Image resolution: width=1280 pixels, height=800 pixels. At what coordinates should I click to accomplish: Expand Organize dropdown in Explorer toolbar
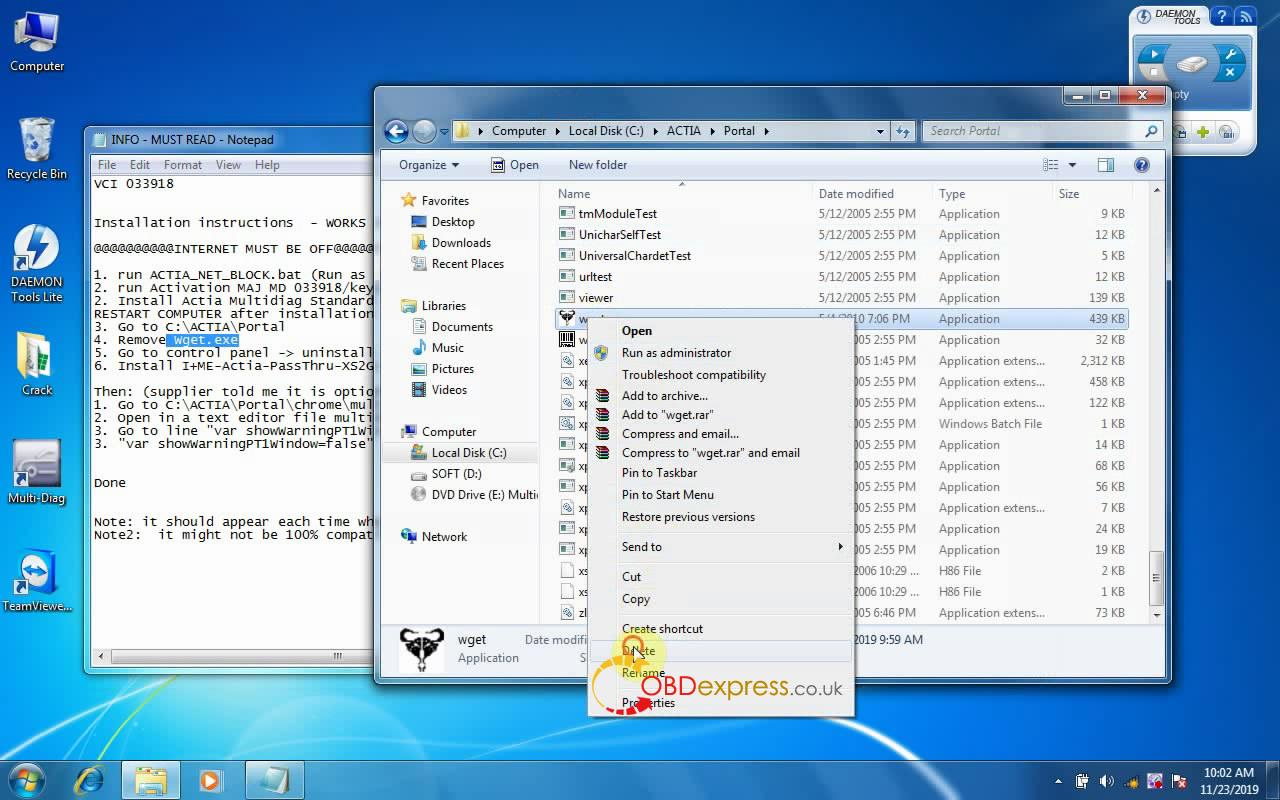pyautogui.click(x=429, y=165)
